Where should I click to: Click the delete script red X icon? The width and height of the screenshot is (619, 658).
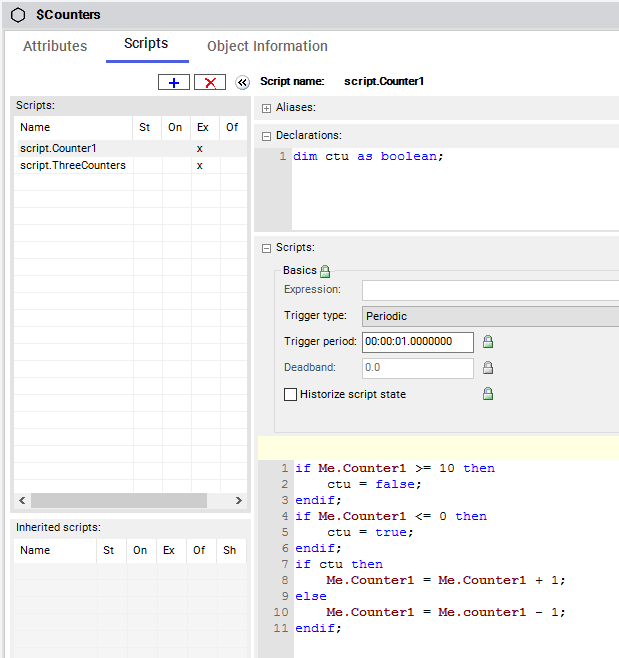click(210, 83)
